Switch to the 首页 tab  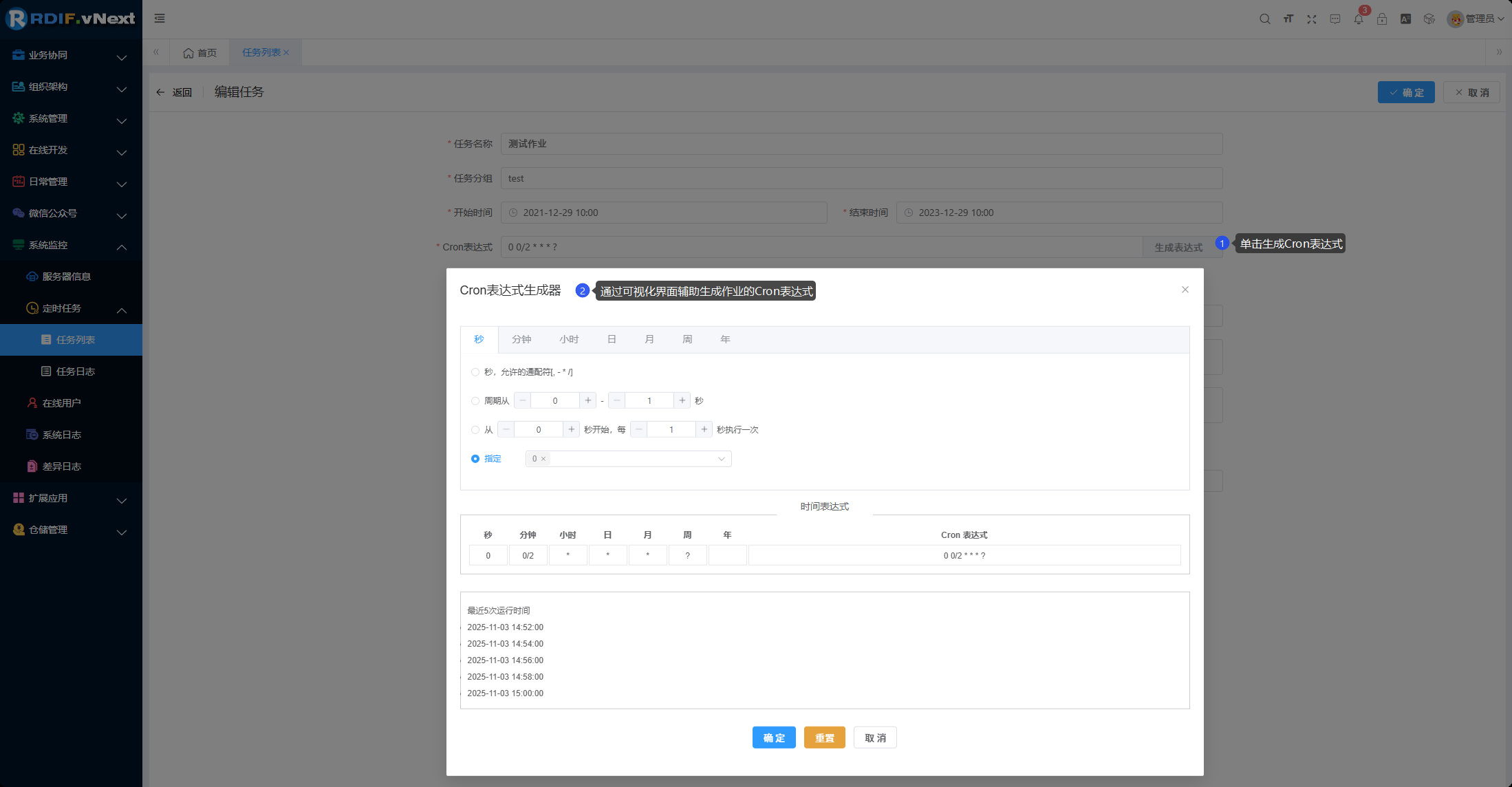coord(199,52)
